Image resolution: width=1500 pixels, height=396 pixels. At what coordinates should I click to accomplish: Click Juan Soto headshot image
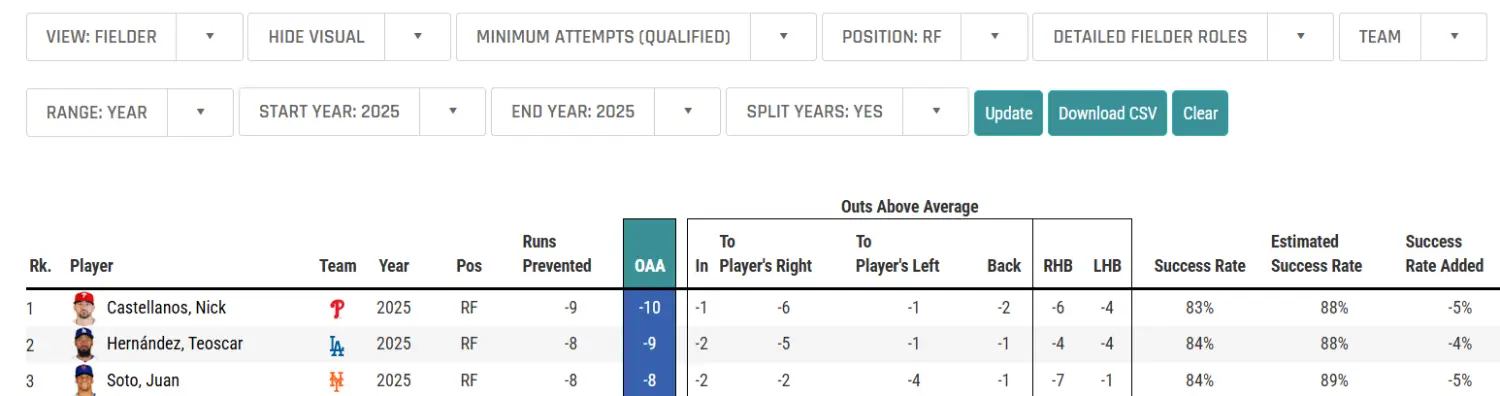coord(85,380)
